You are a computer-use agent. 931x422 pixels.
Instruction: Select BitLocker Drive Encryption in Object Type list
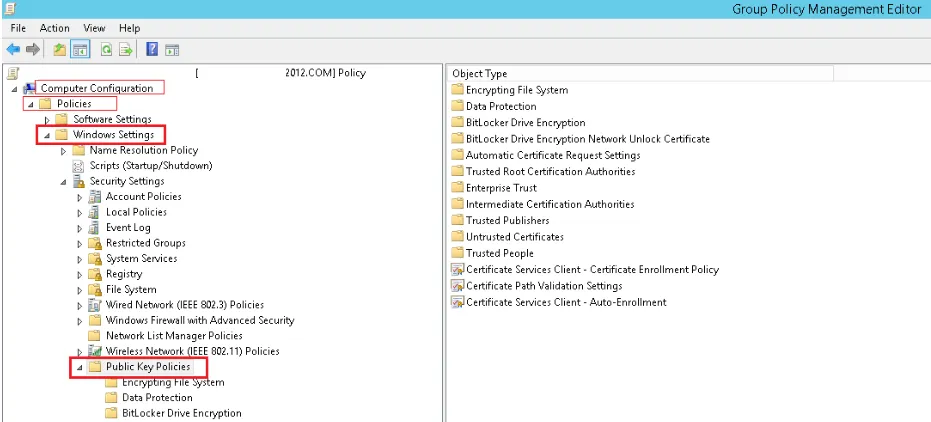[x=525, y=123]
